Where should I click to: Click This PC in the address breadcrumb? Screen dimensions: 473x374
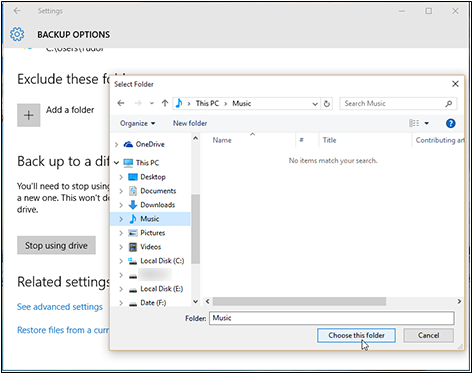coord(207,103)
